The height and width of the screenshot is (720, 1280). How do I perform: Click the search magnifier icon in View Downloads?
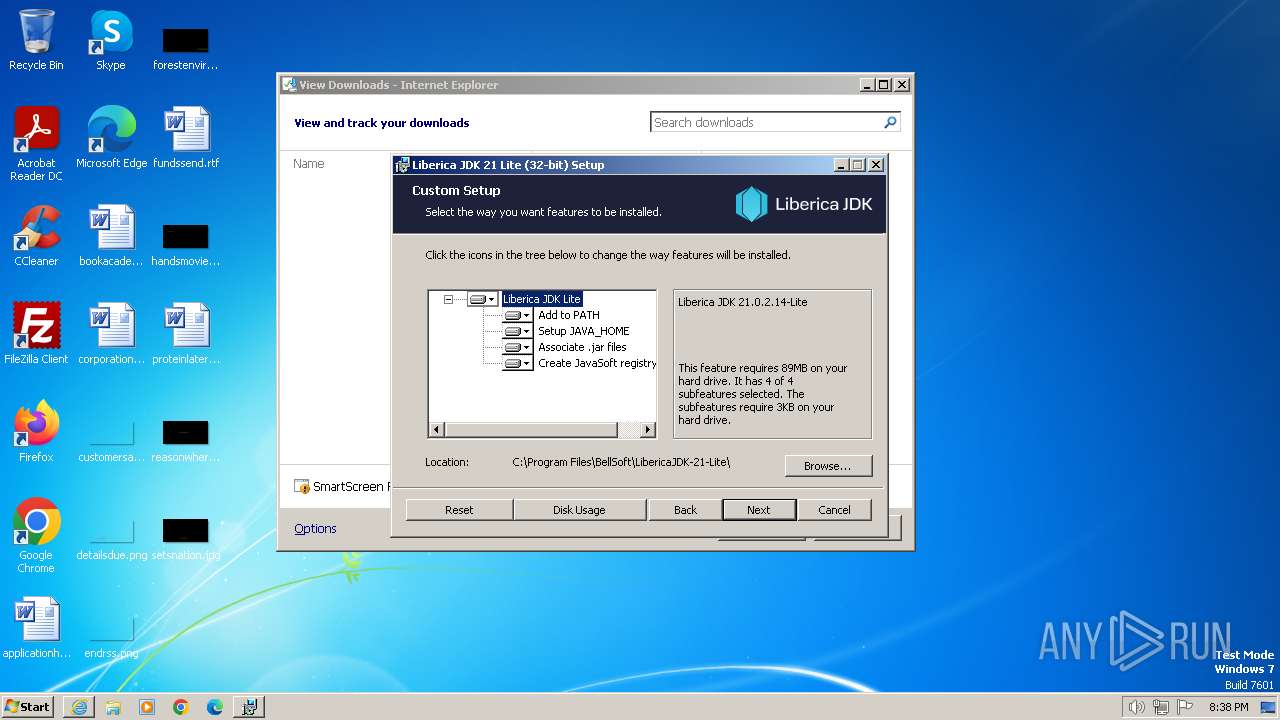890,122
